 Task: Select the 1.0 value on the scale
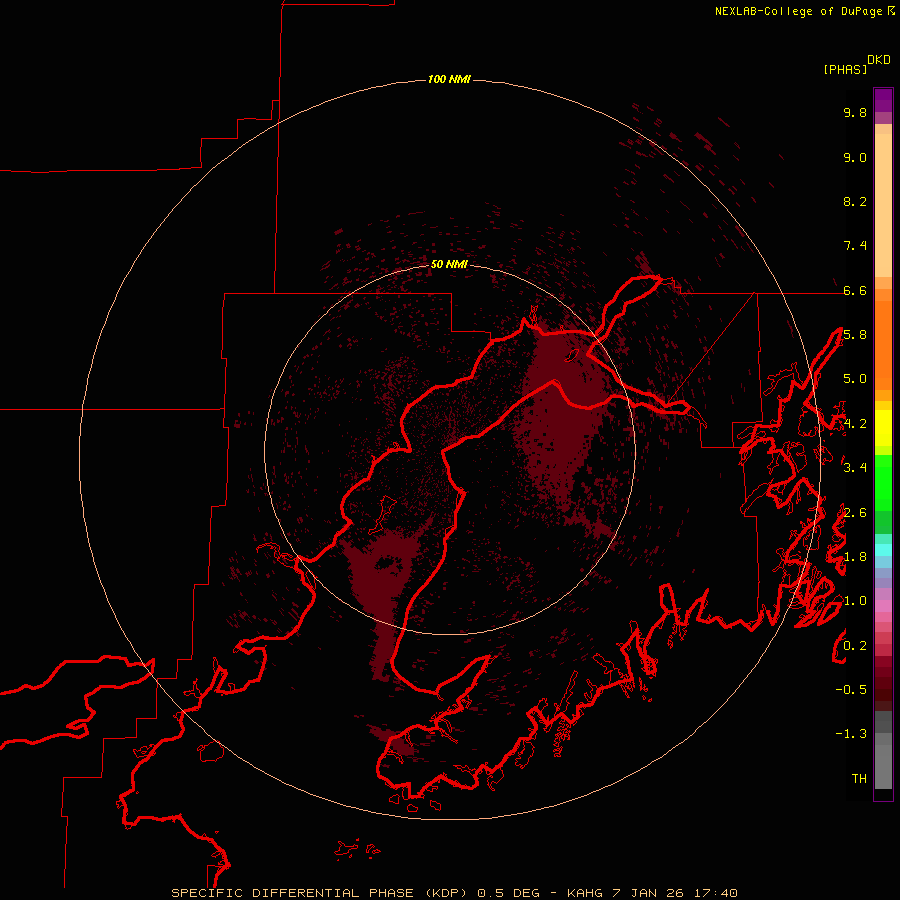pyautogui.click(x=855, y=601)
